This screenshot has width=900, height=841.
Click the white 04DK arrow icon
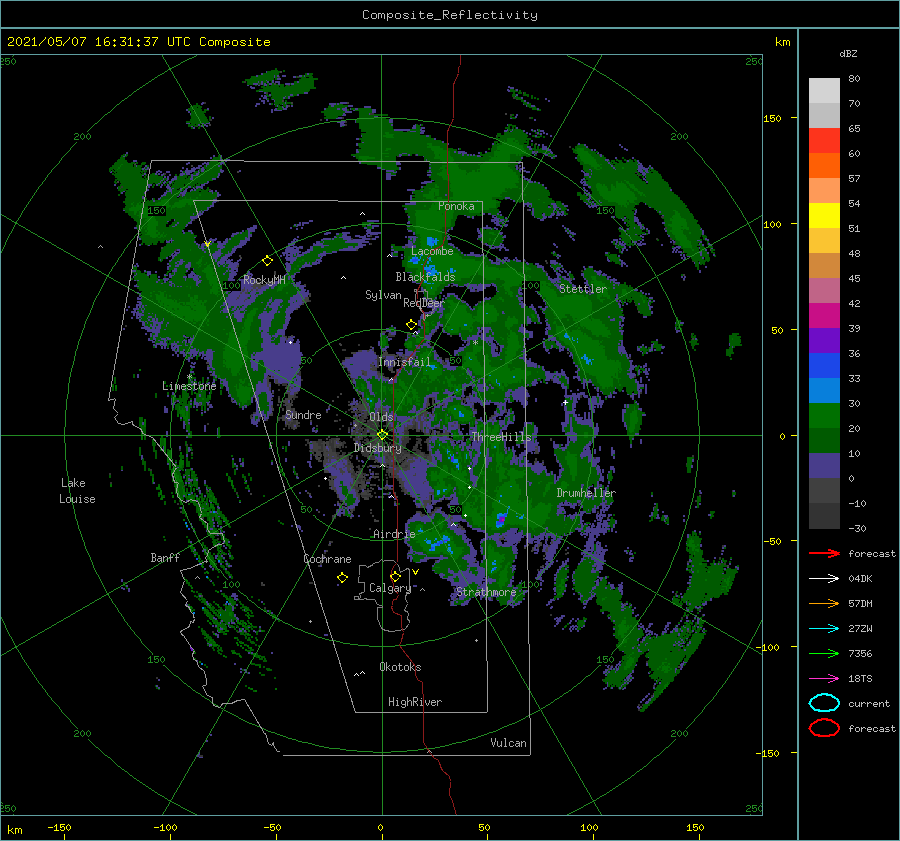point(824,578)
